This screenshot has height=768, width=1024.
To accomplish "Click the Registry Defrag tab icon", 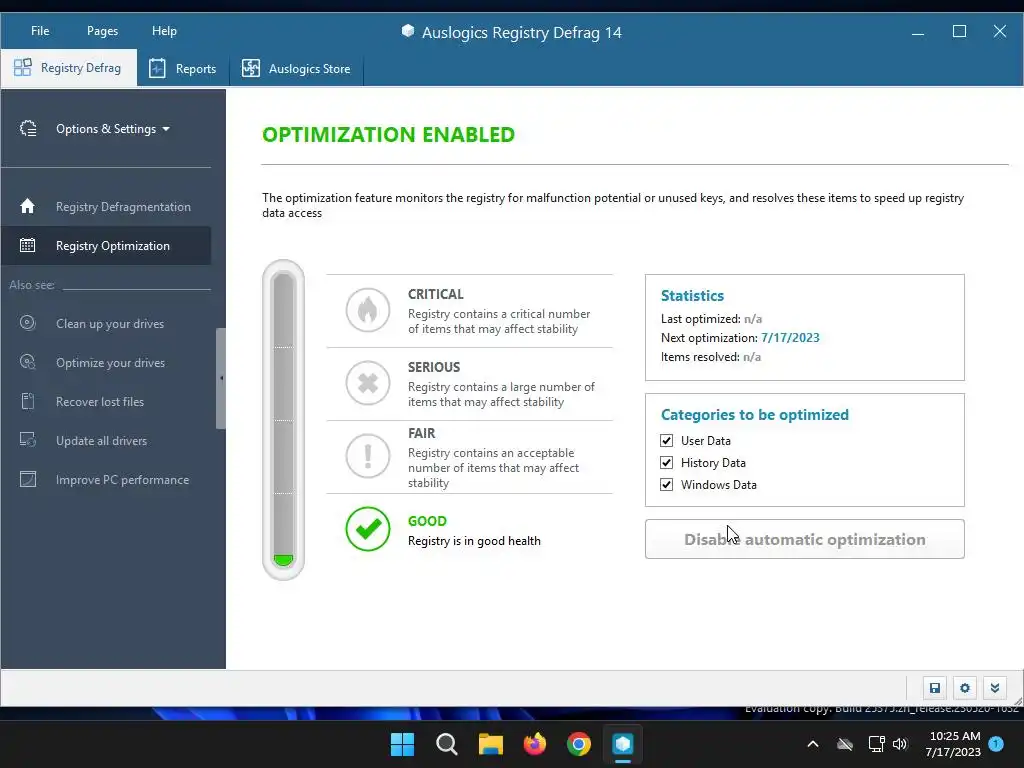I will 23,67.
